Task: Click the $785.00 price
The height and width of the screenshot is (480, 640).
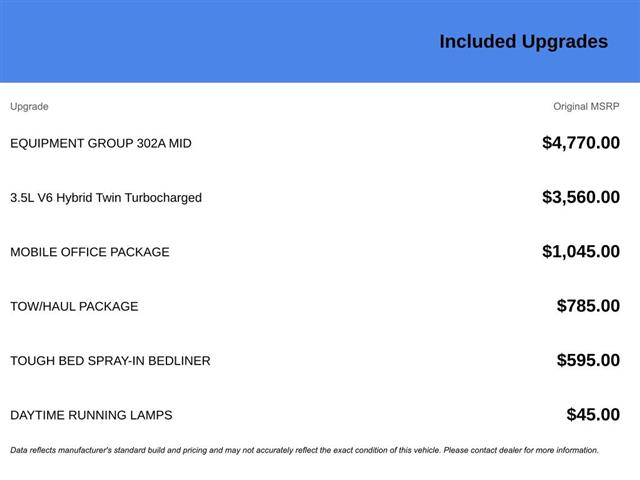Action: (588, 306)
